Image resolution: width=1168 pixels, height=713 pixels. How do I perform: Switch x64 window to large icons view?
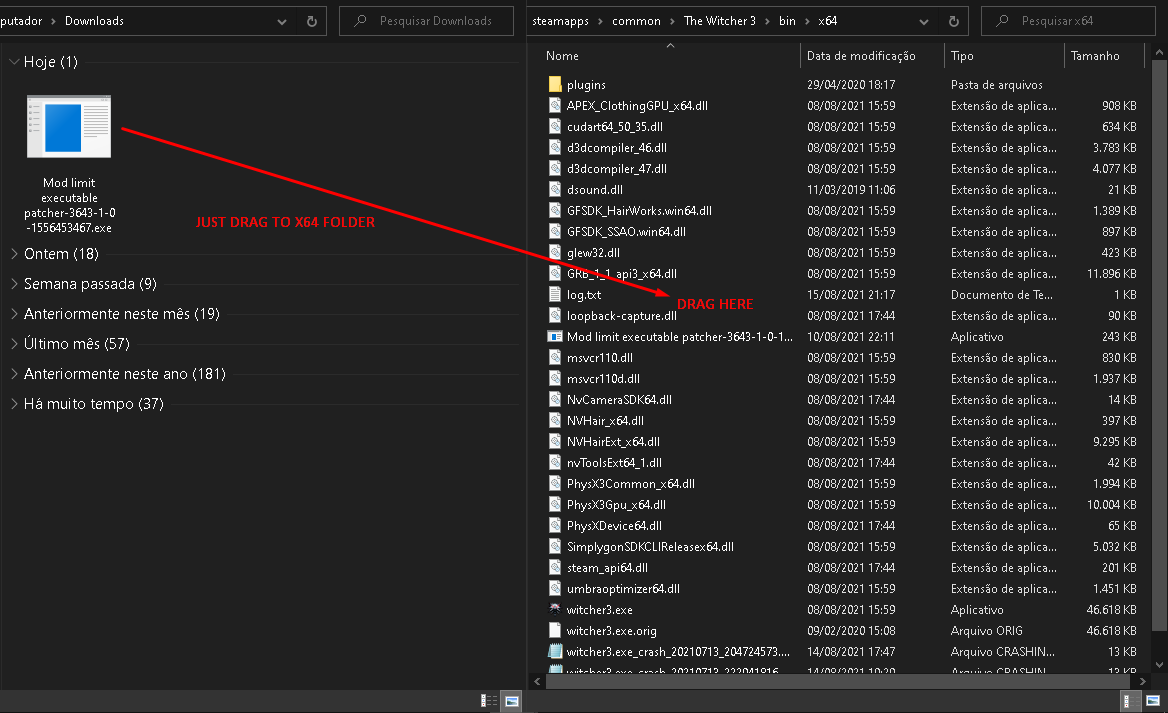tap(1153, 700)
